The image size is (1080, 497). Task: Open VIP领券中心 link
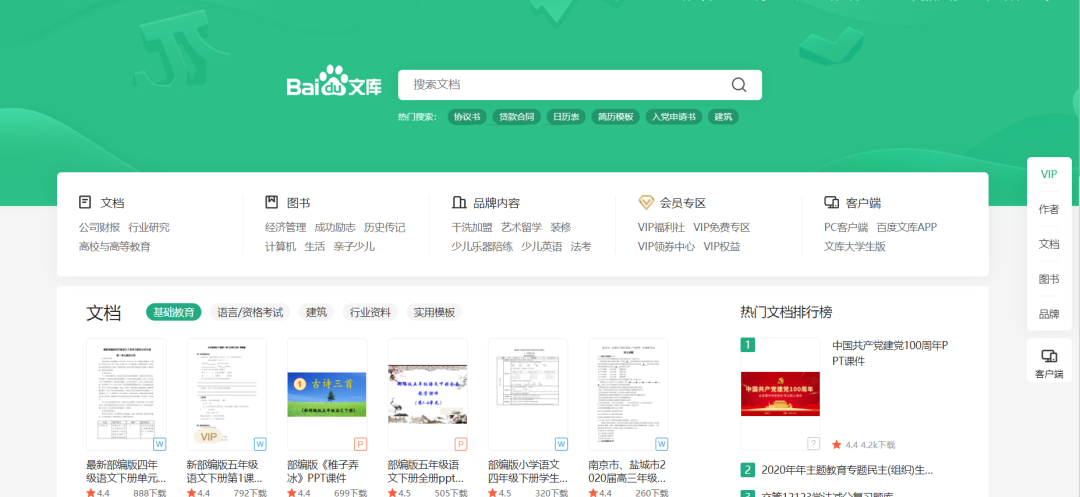point(666,246)
